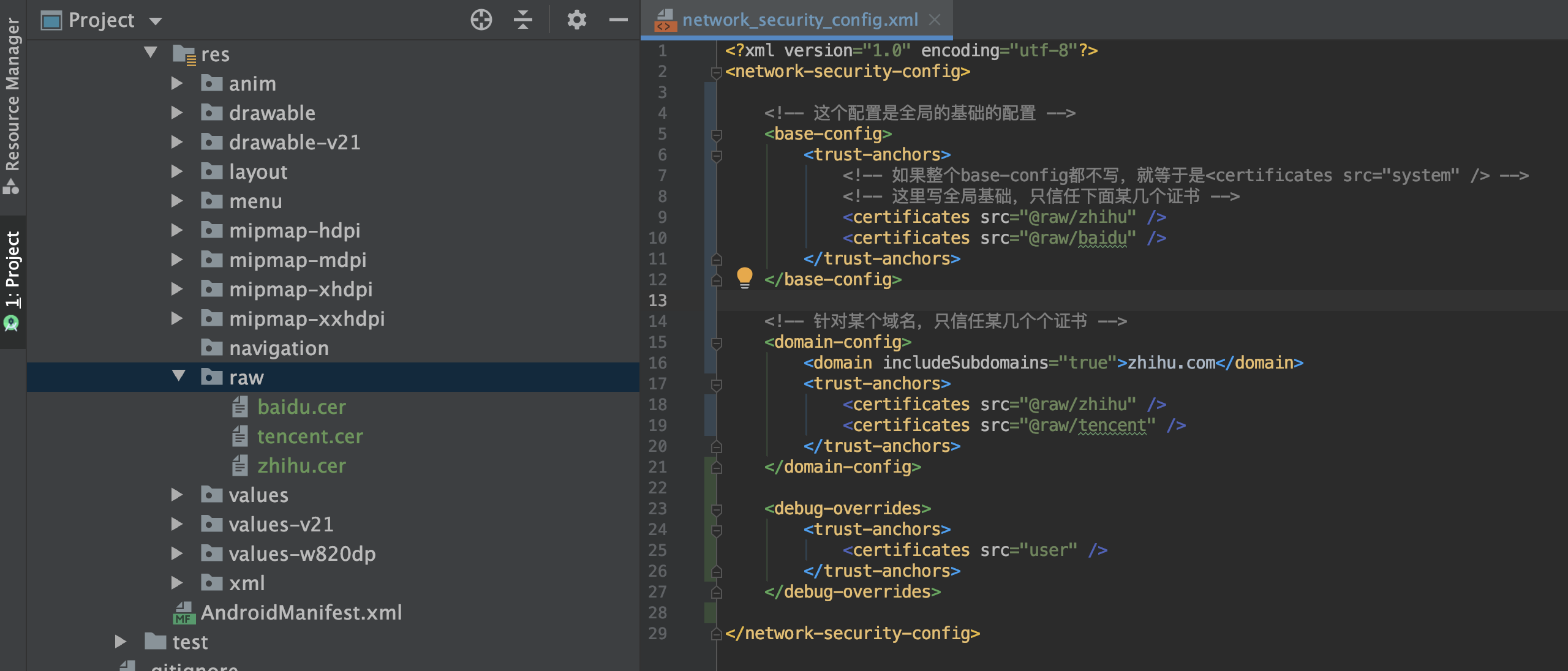Click the locate/scroll-from-source crosshair icon
The height and width of the screenshot is (671, 1568).
(x=481, y=20)
